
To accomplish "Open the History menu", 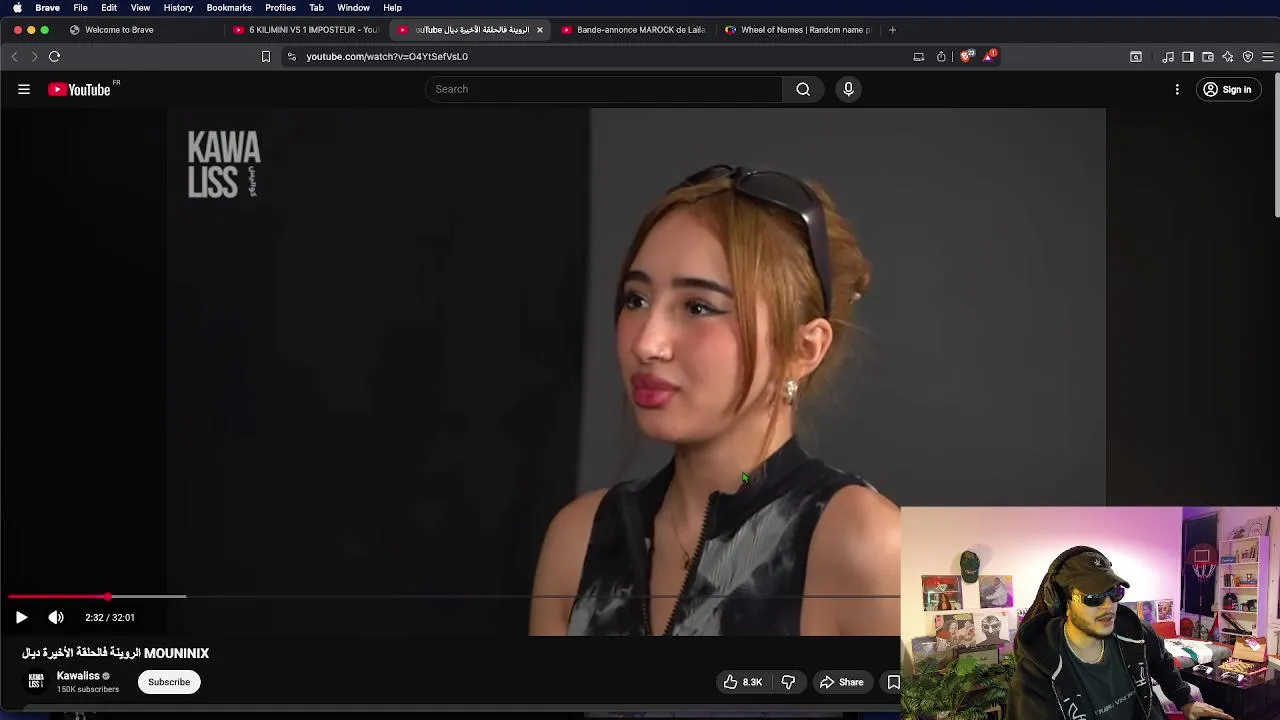I will [x=178, y=8].
